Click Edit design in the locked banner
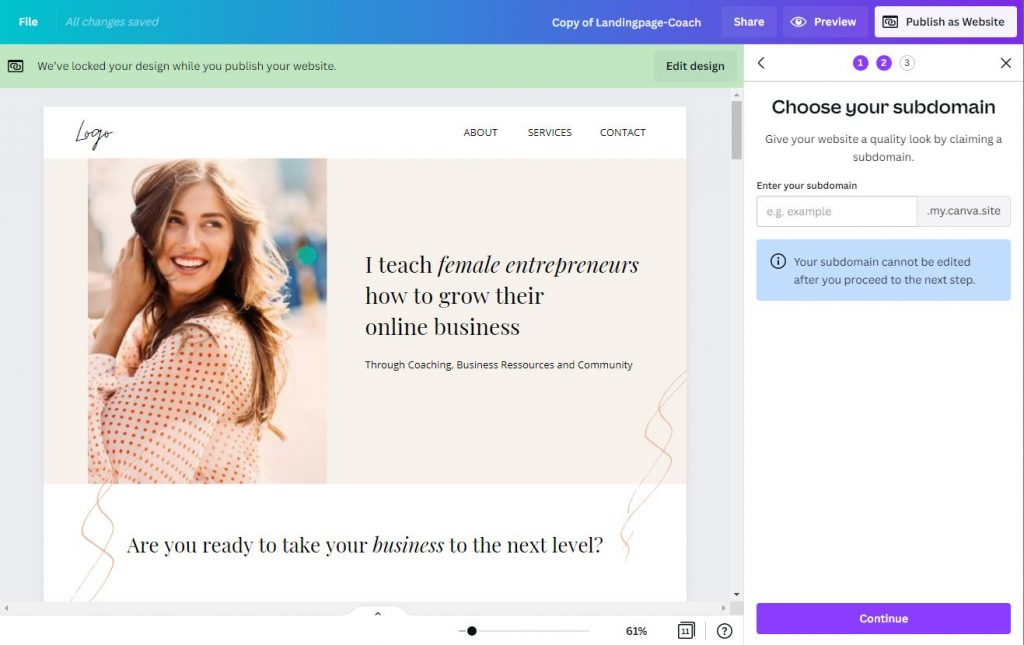The image size is (1024, 645). click(x=695, y=65)
